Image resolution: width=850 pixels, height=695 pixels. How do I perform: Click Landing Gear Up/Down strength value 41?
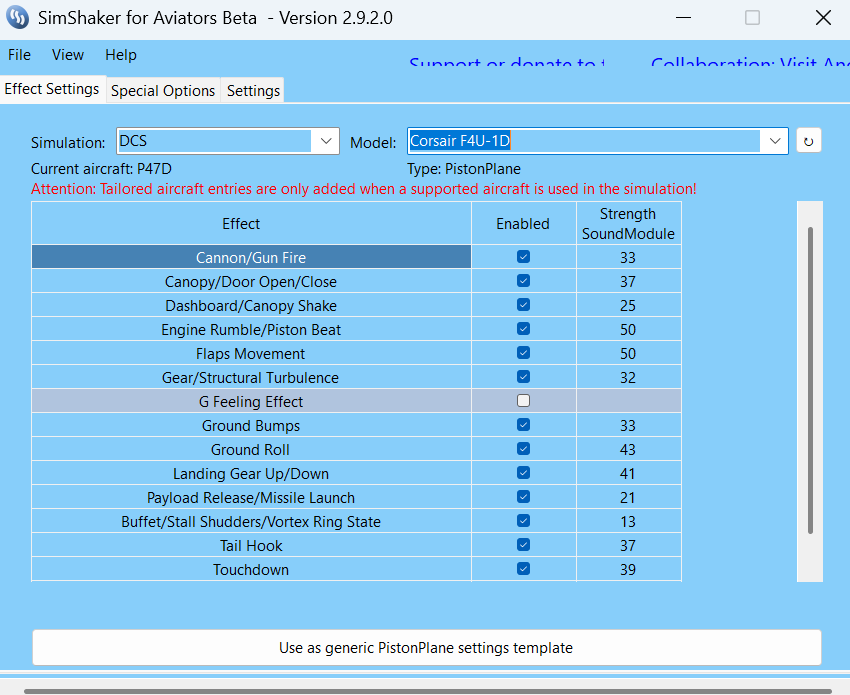click(628, 474)
